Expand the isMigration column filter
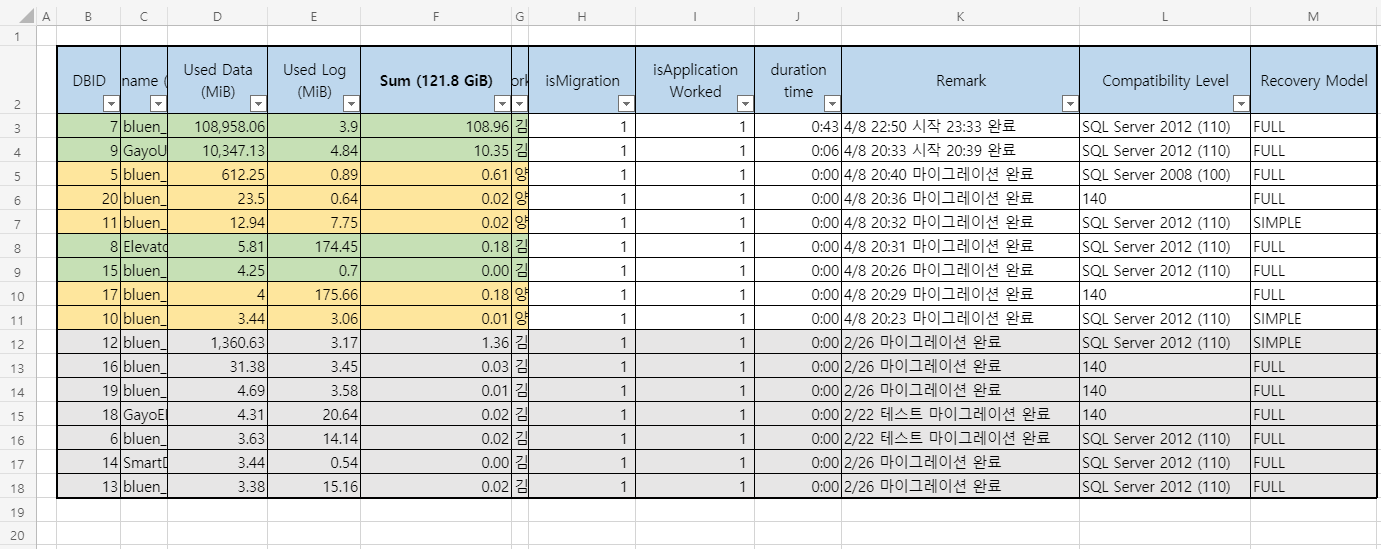This screenshot has height=549, width=1381. coord(626,104)
